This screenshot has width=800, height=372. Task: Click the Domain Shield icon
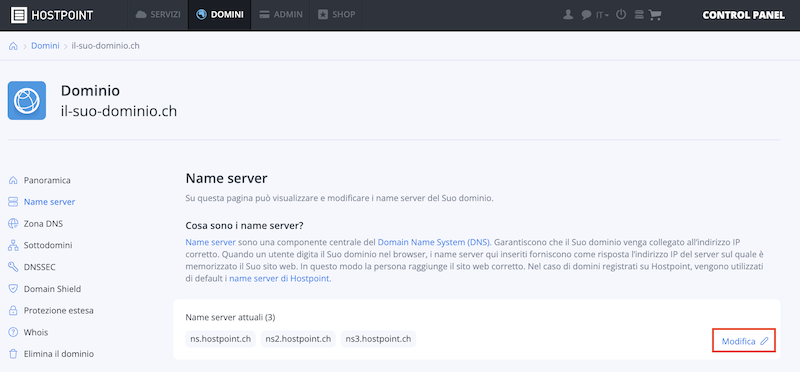pos(13,289)
